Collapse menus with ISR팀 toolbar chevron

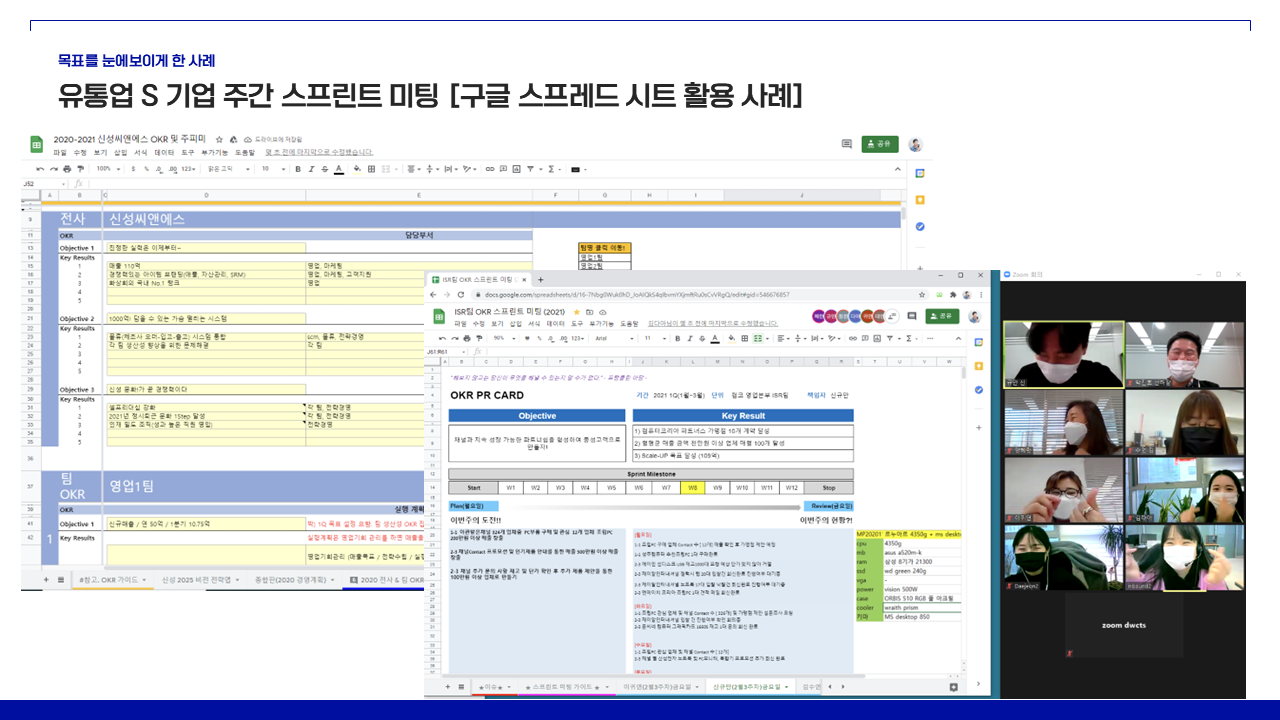958,338
